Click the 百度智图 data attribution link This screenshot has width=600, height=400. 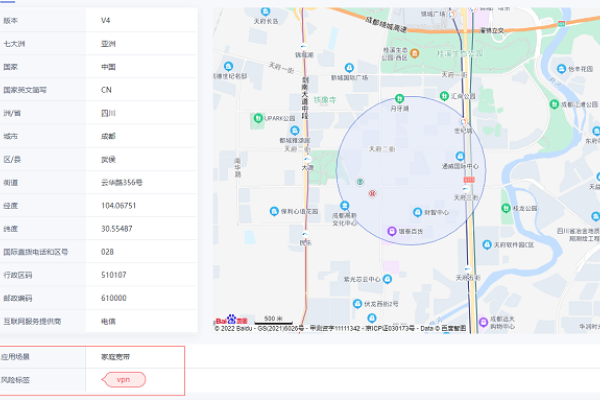point(454,328)
